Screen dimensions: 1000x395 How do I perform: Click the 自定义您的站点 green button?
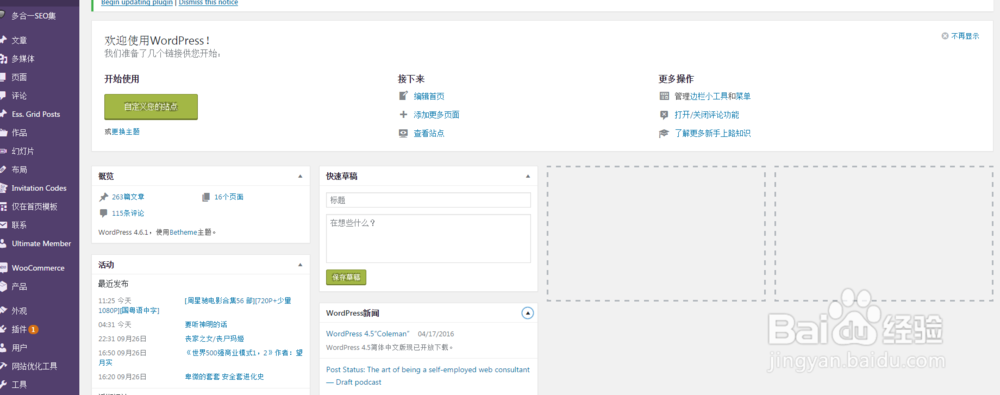click(151, 107)
